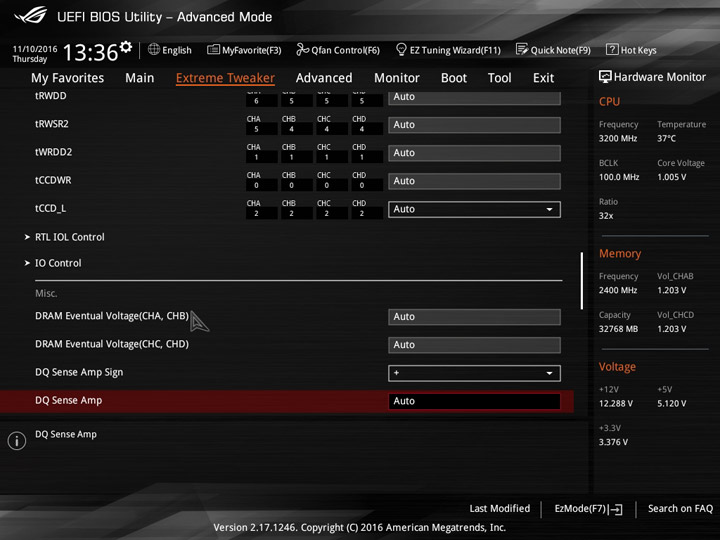Click the 11/10/2016 date text
The image size is (720, 540).
(x=35, y=49)
